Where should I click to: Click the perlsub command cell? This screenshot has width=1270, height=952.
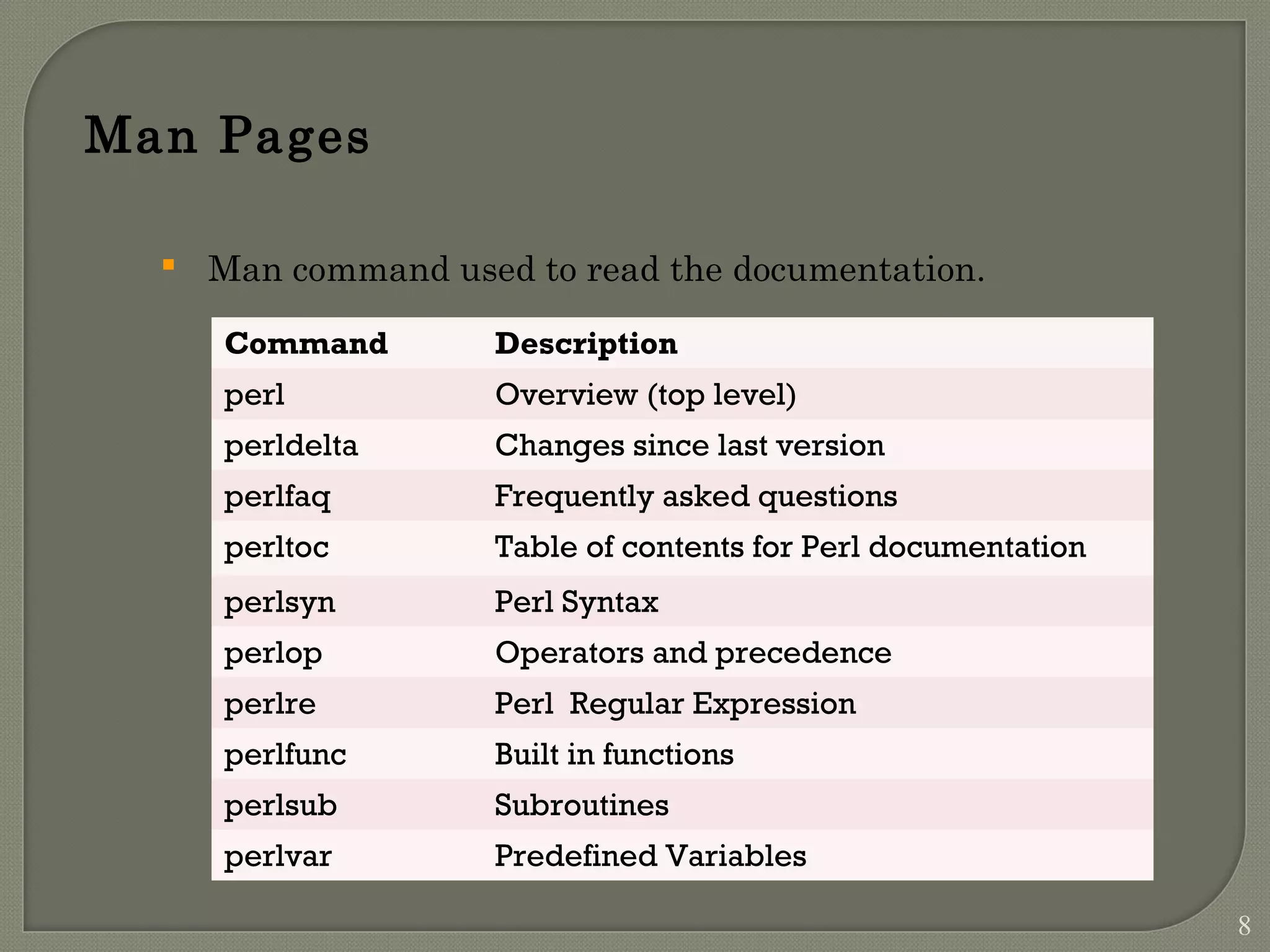click(x=280, y=805)
